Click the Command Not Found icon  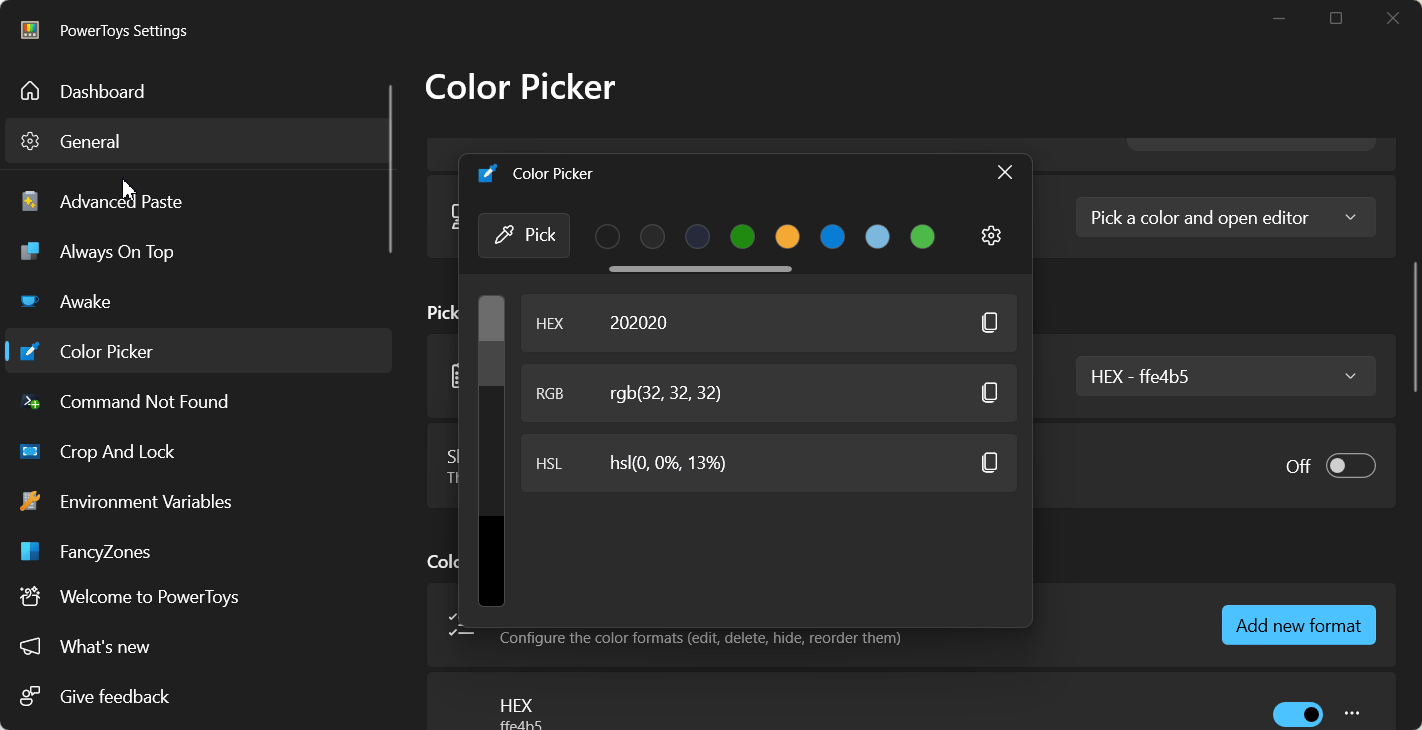pos(30,401)
